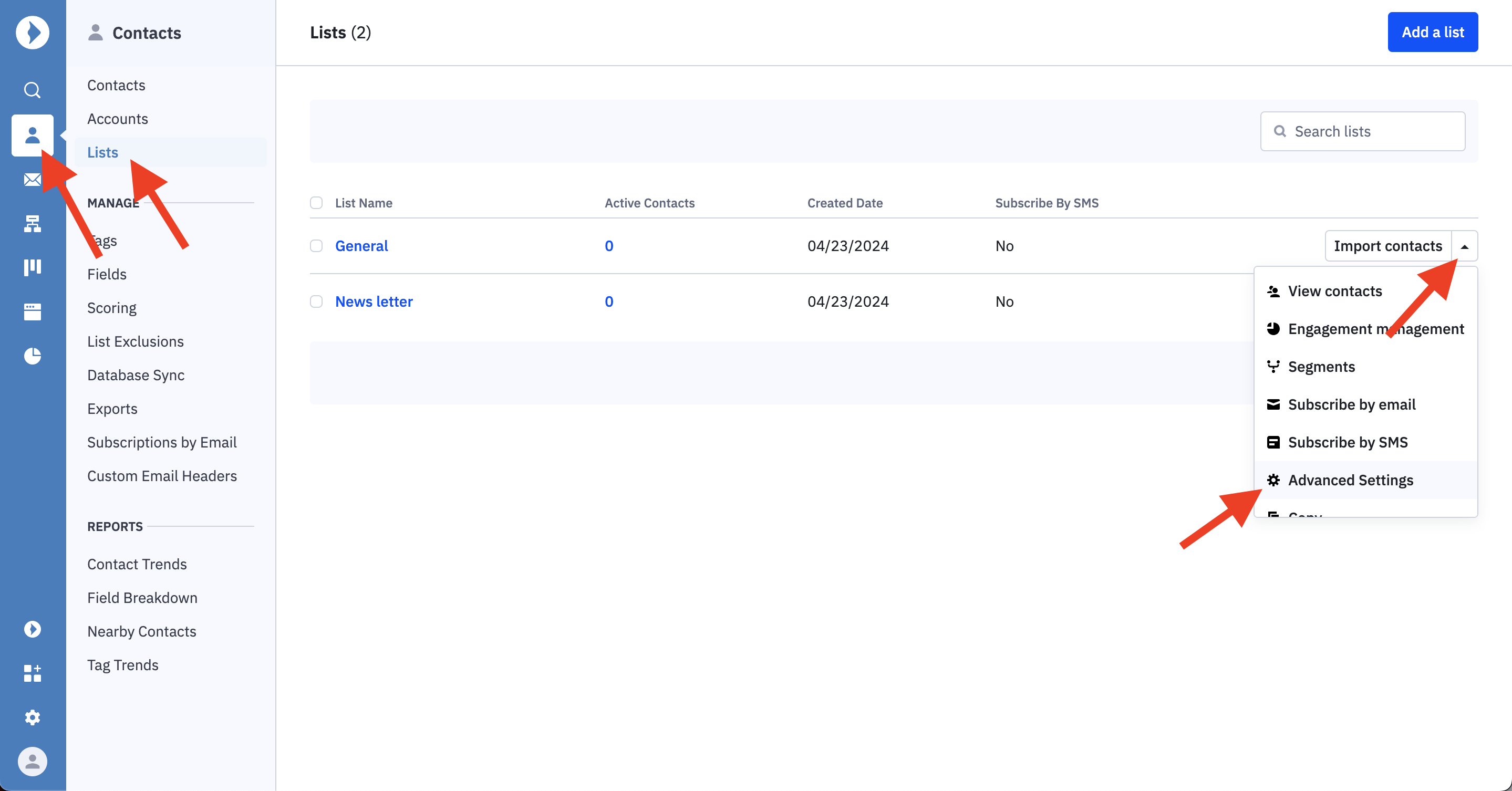The width and height of the screenshot is (1512, 791).
Task: Select View contacts from the dropdown
Action: (1365, 291)
